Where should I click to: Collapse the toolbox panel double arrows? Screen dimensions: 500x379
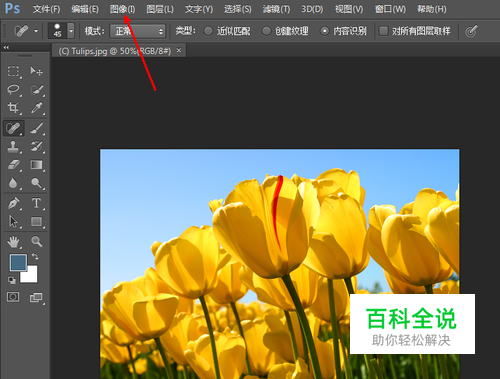point(6,47)
